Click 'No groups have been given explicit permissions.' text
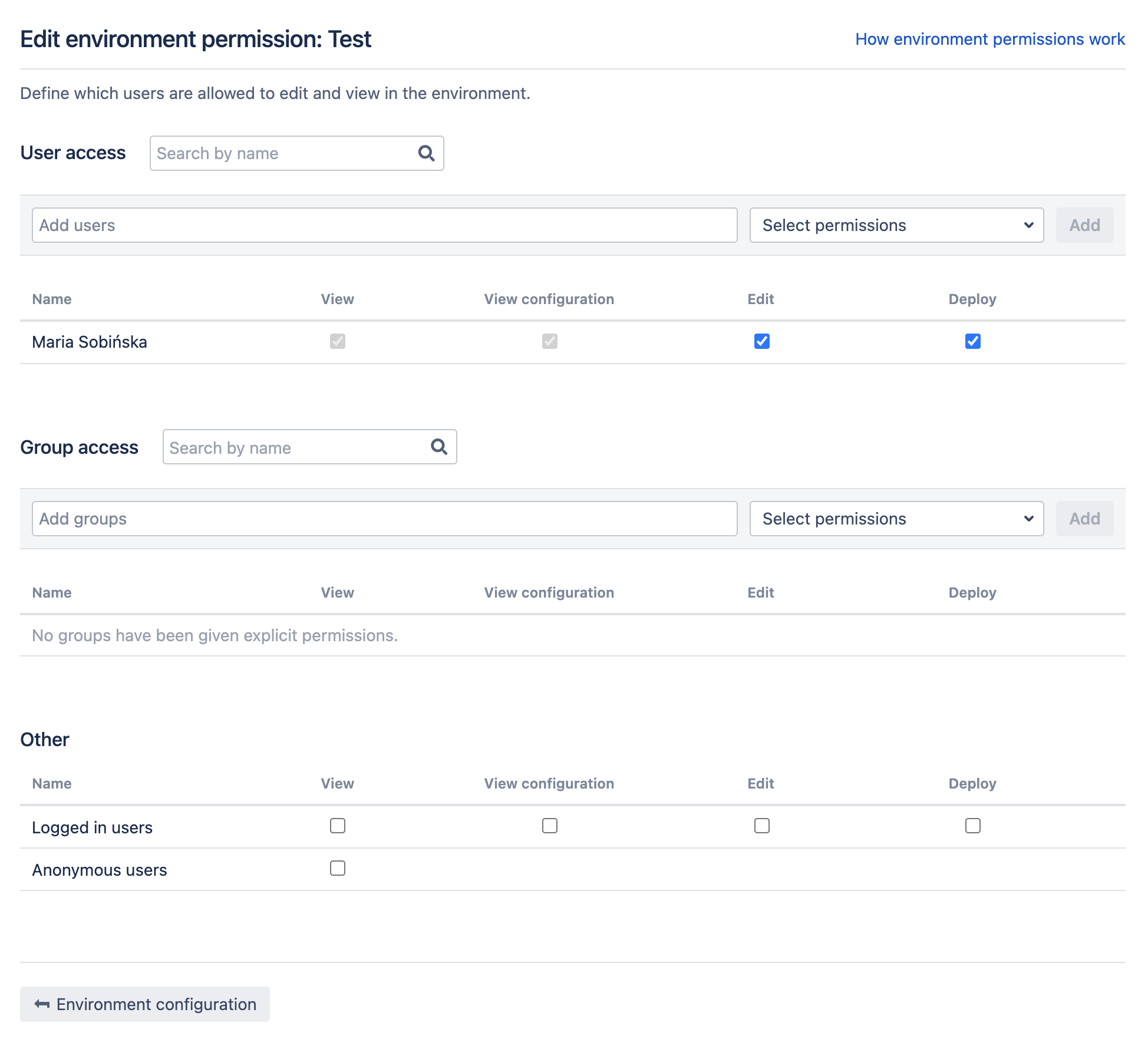The height and width of the screenshot is (1049, 1148). point(215,635)
